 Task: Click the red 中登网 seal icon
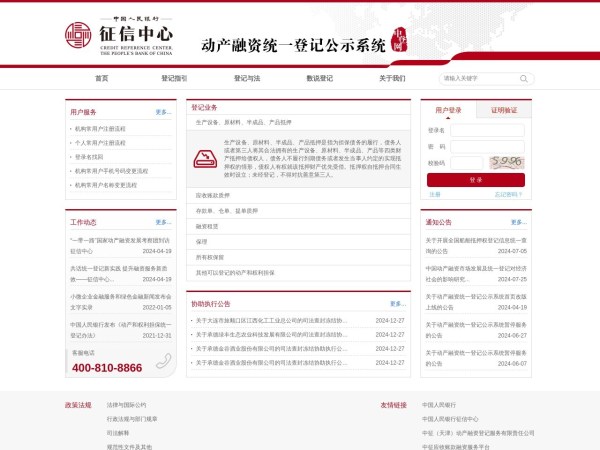coord(400,42)
